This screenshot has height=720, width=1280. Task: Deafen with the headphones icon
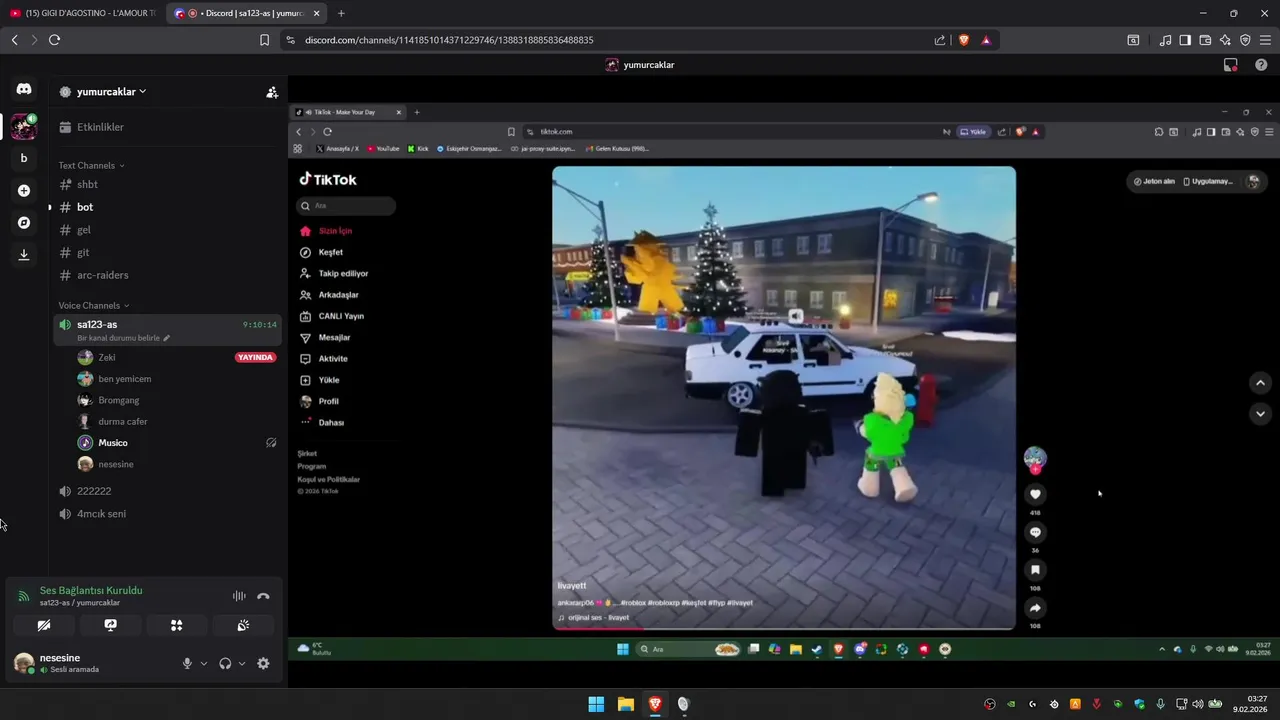tap(225, 663)
